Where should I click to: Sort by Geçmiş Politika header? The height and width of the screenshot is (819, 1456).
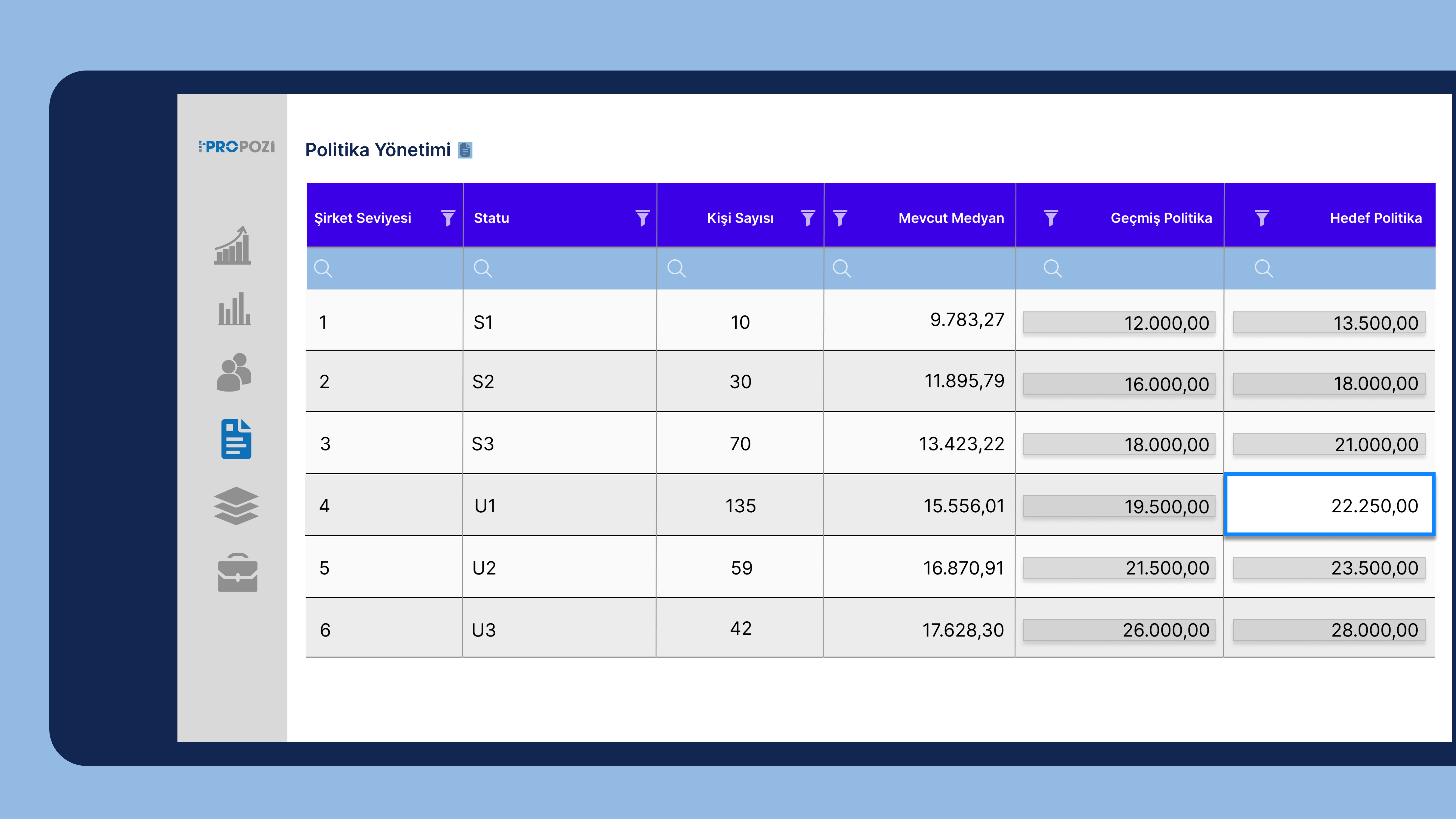(x=1161, y=218)
